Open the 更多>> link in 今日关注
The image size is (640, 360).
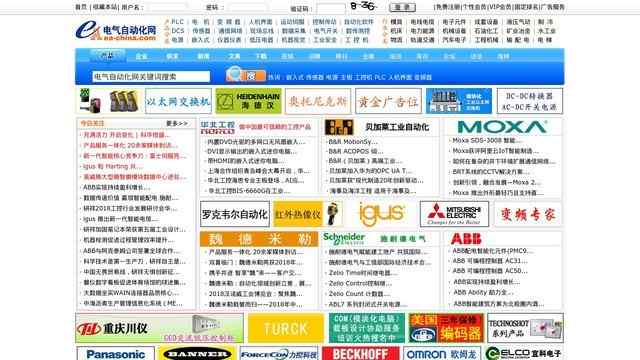point(177,123)
